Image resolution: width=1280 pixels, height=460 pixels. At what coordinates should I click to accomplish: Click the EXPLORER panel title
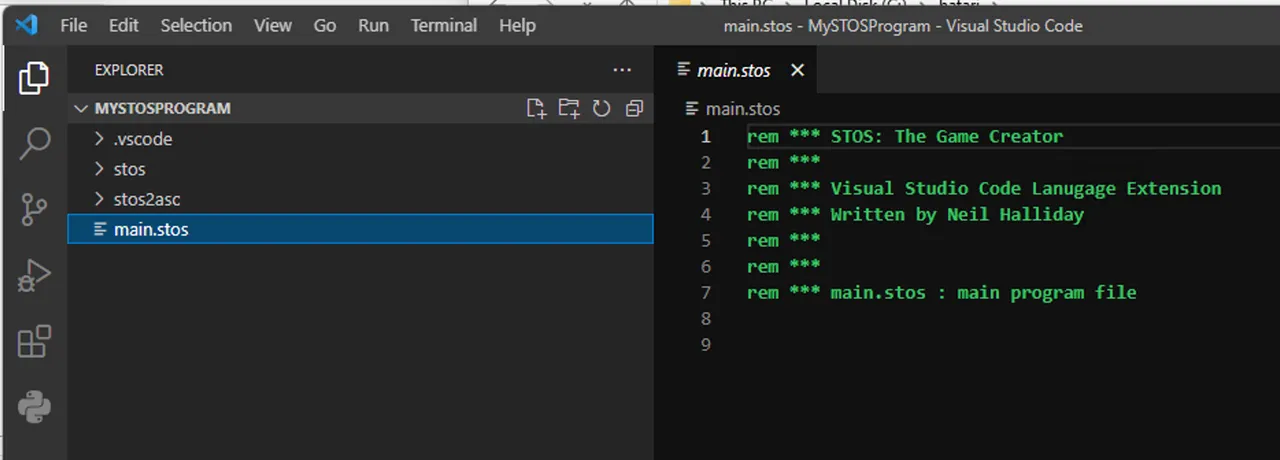129,70
